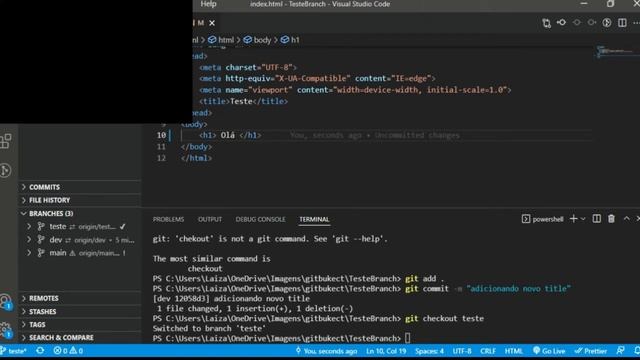Click the h1 breadcrumb item

tap(290, 40)
